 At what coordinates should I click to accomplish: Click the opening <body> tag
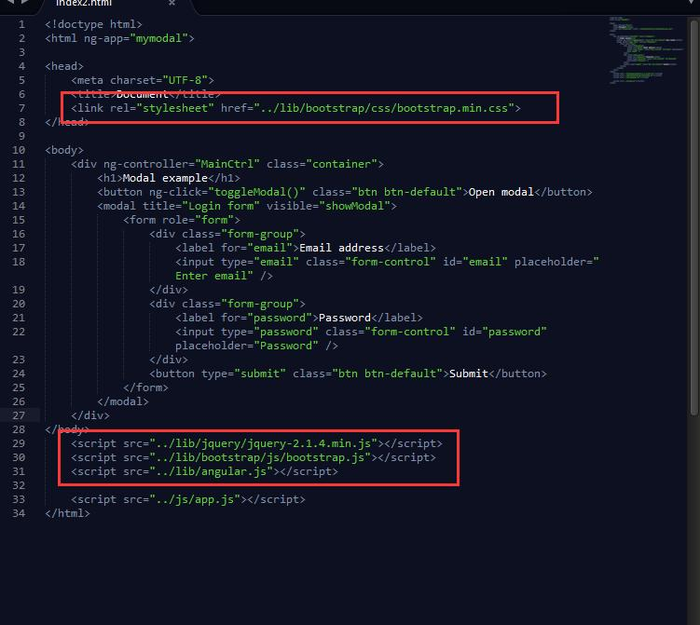(x=64, y=150)
